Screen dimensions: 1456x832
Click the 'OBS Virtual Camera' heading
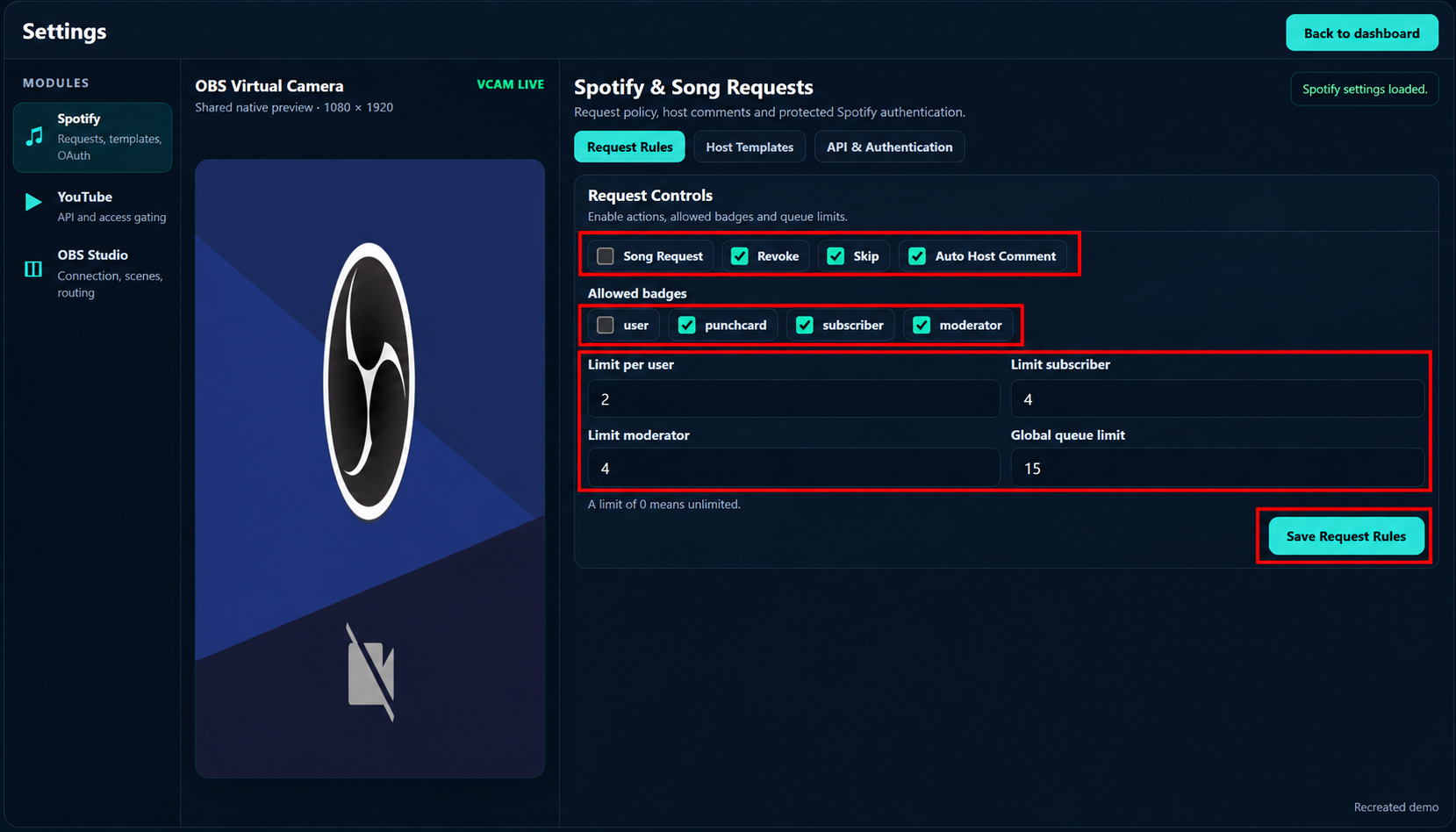(x=269, y=86)
